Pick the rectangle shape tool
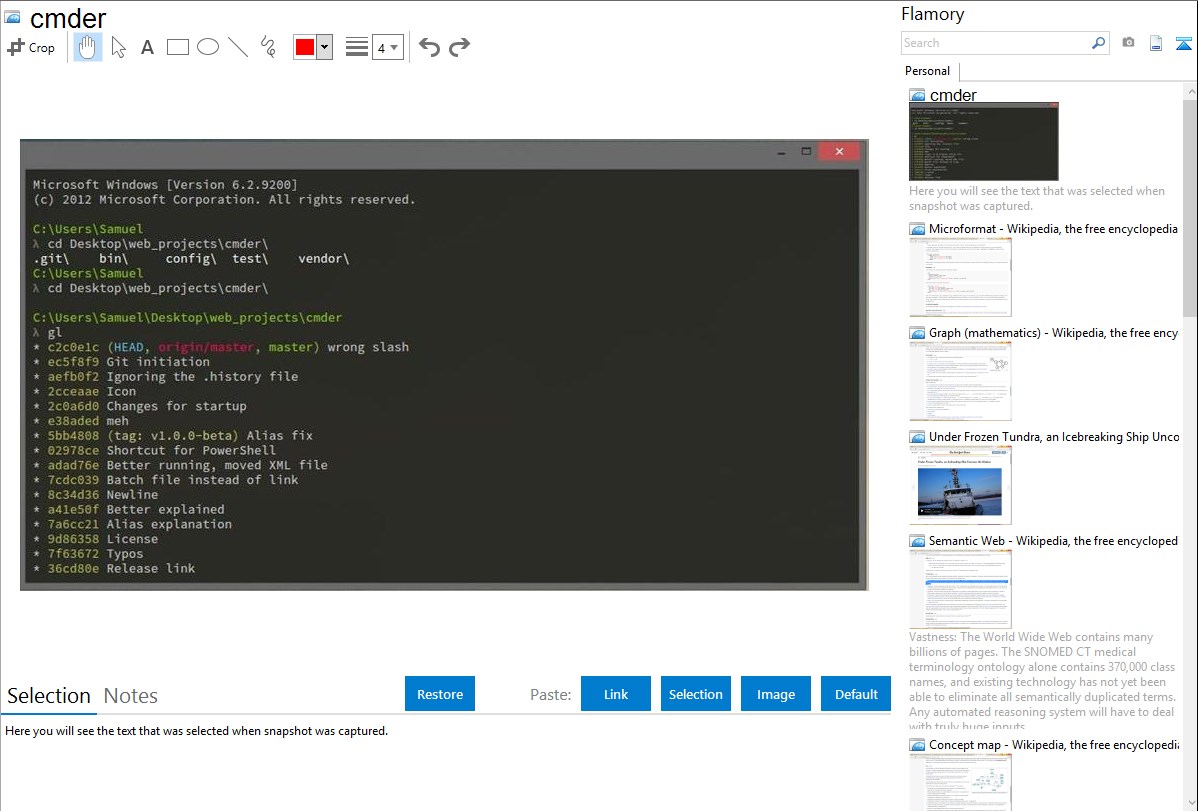The width and height of the screenshot is (1198, 811). [x=178, y=47]
